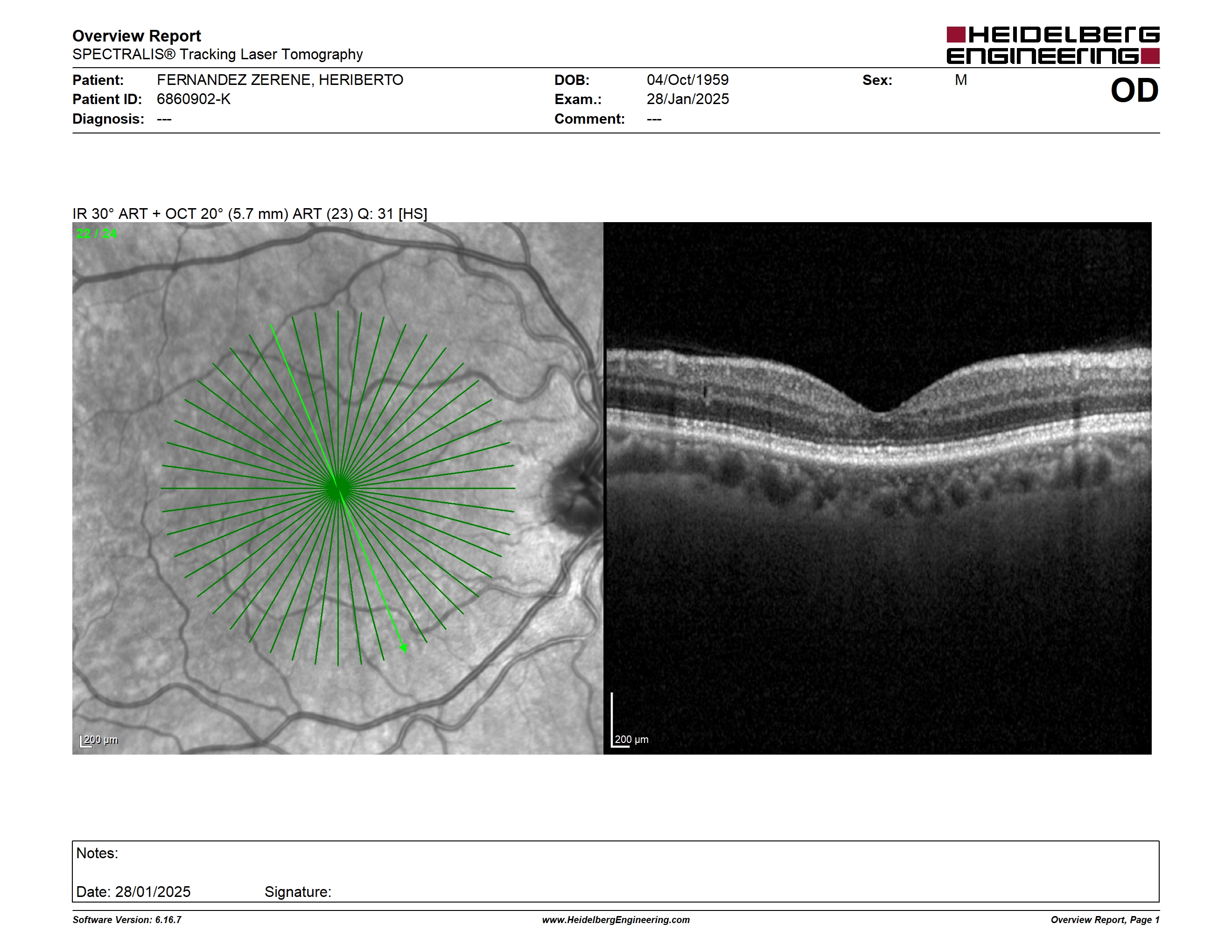
Task: Click the 200 µm scale on fundus image
Action: 99,741
